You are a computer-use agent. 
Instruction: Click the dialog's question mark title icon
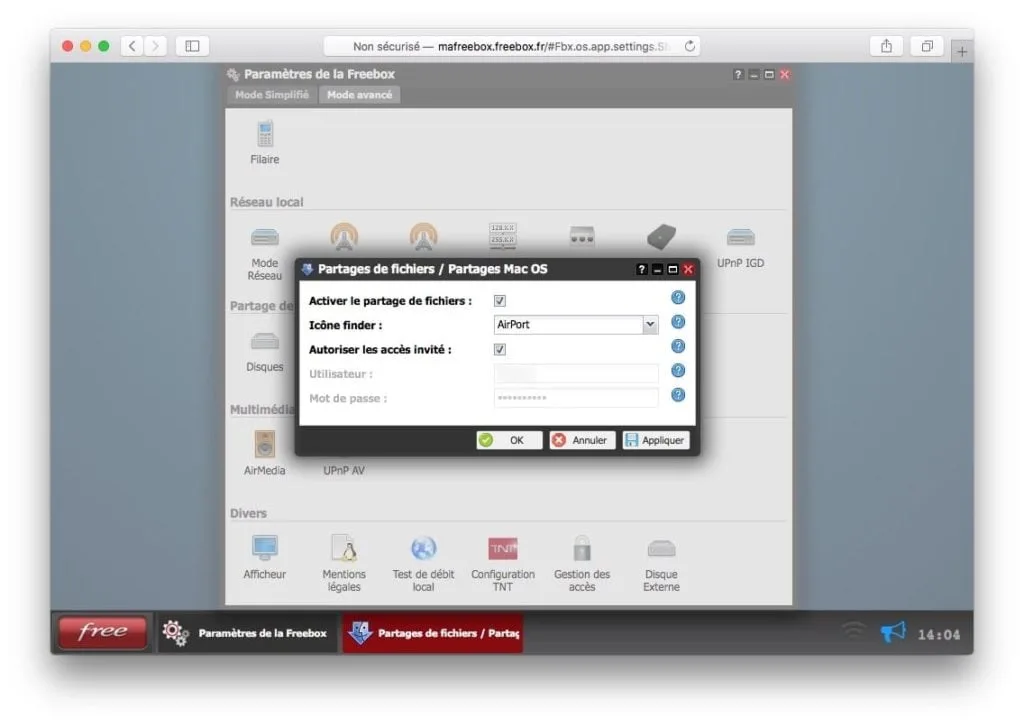641,269
